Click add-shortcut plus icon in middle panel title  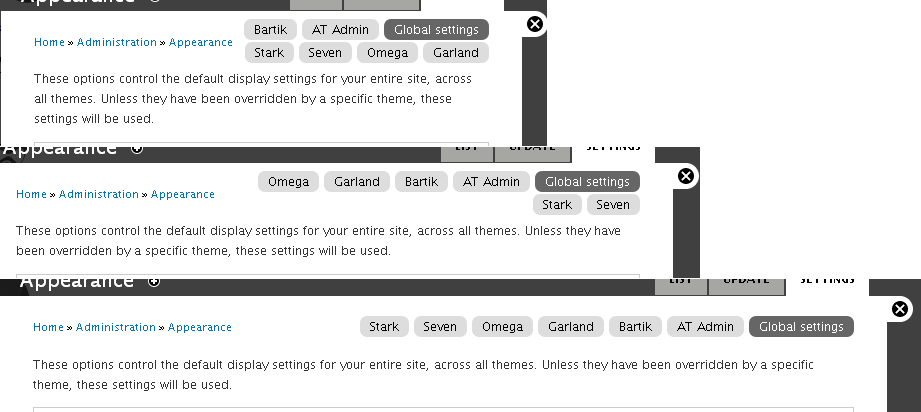[137, 149]
